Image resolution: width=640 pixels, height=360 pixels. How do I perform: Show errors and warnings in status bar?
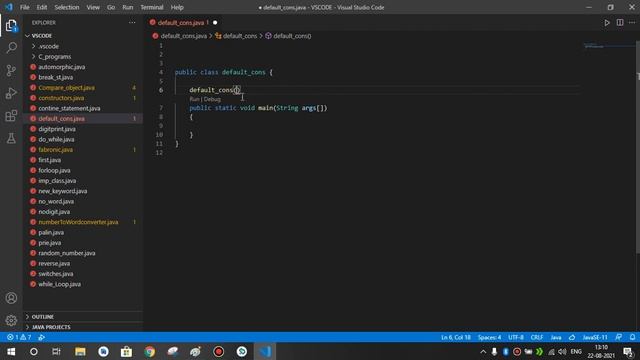pos(19,338)
